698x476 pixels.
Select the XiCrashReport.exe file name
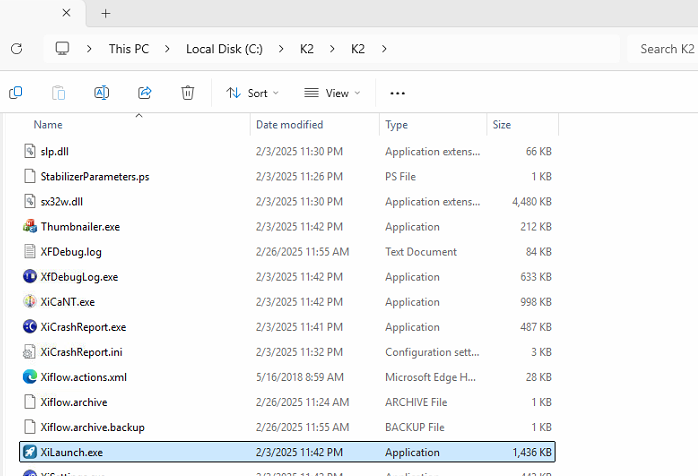(83, 327)
